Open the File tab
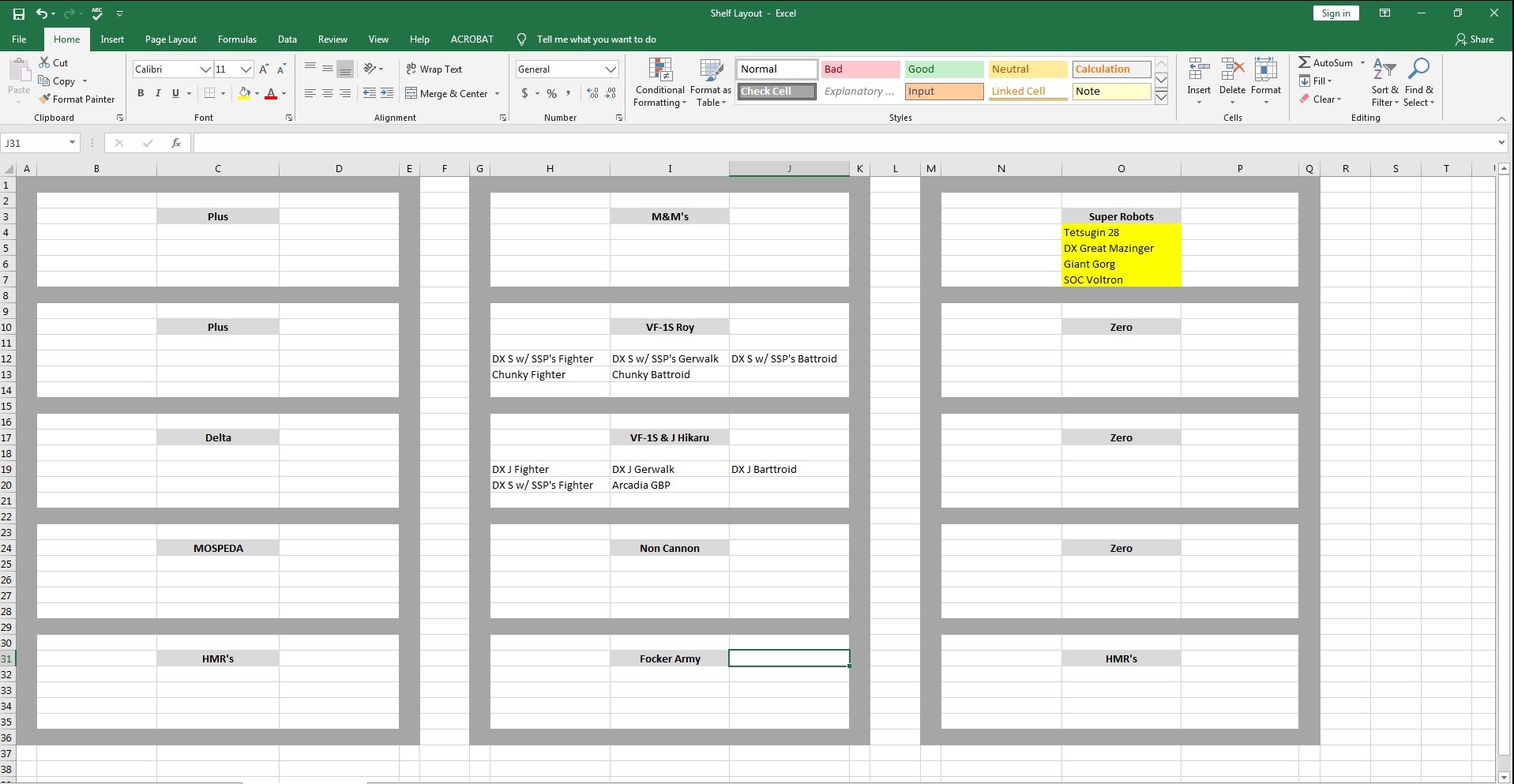This screenshot has height=784, width=1514. point(19,39)
